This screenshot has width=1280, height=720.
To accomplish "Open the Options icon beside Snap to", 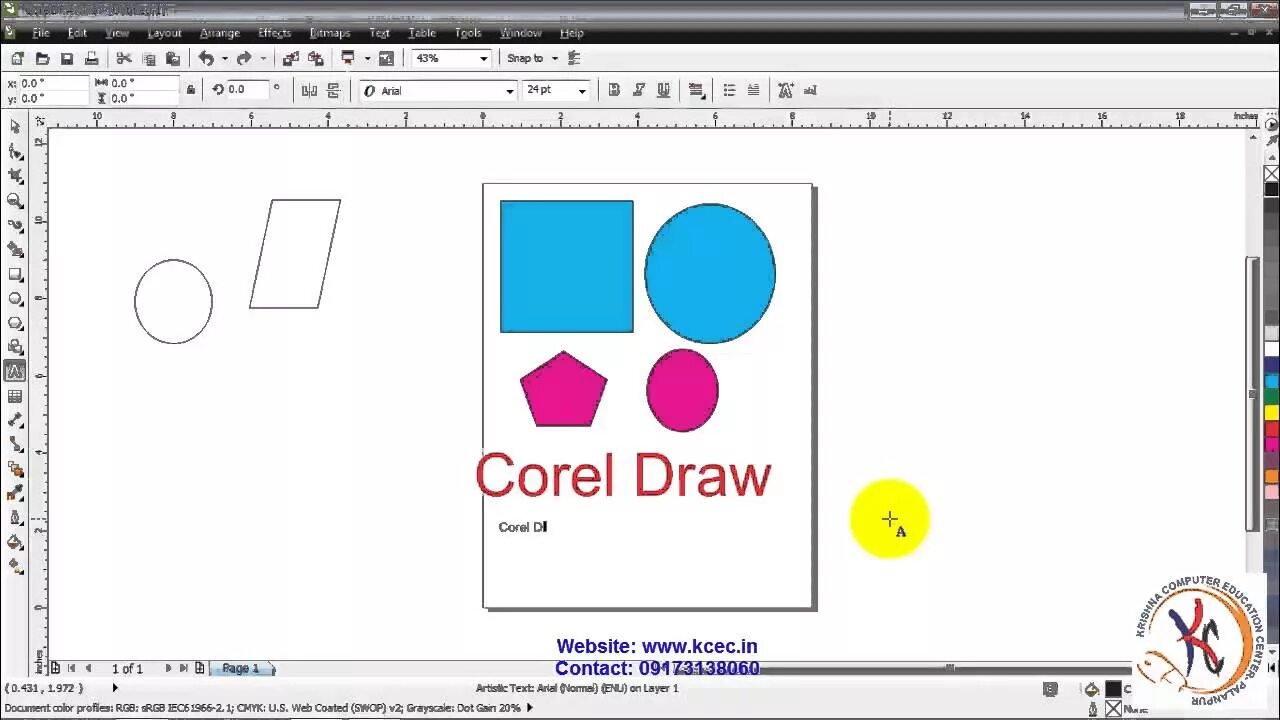I will 574,59.
